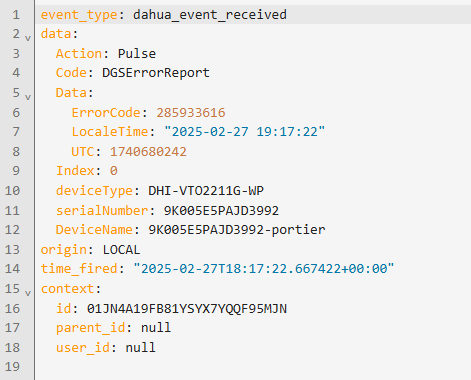Select the LocaleTime string 2025-02-27 19:17:22

pos(245,132)
